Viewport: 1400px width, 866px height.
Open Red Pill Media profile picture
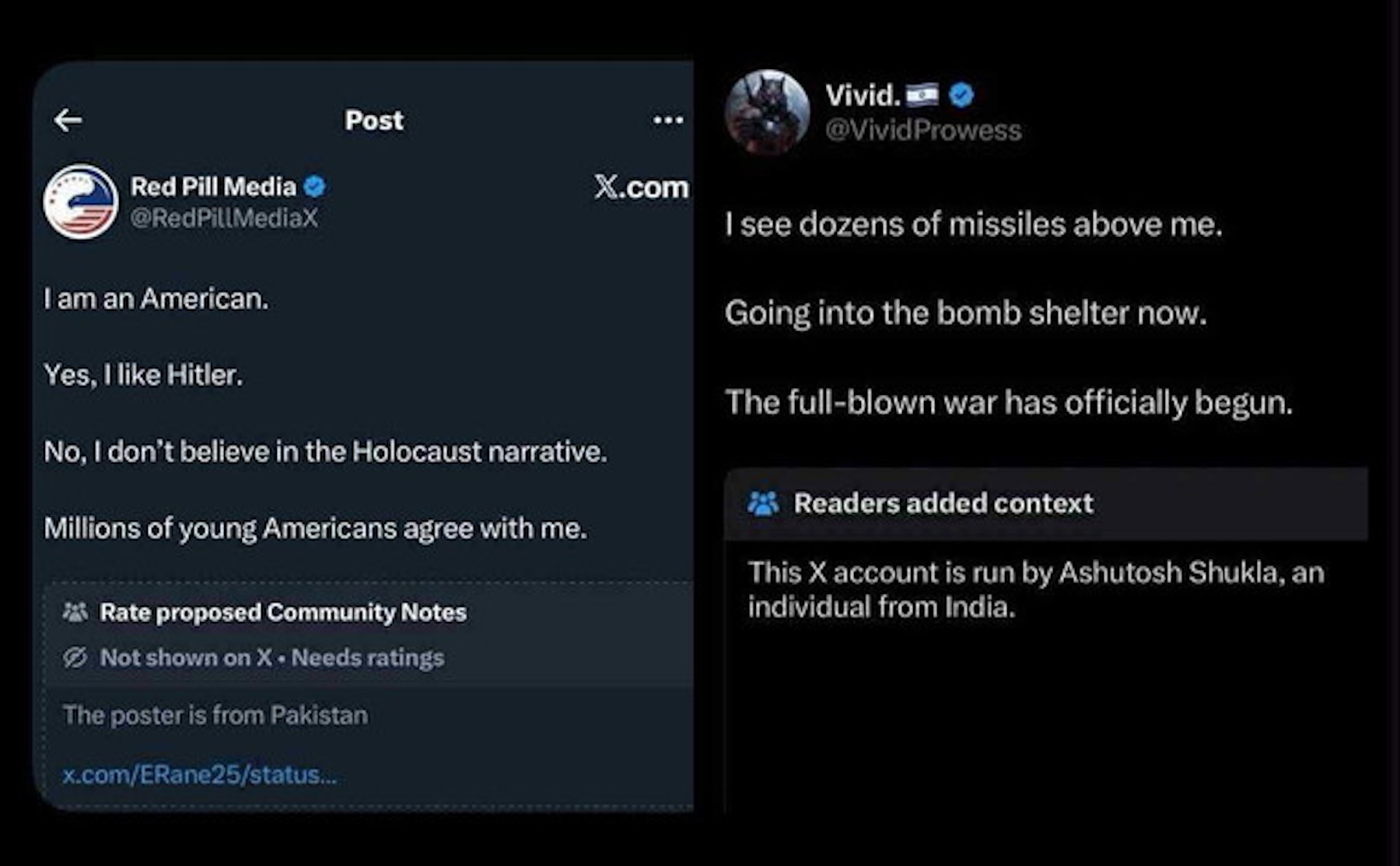click(81, 201)
